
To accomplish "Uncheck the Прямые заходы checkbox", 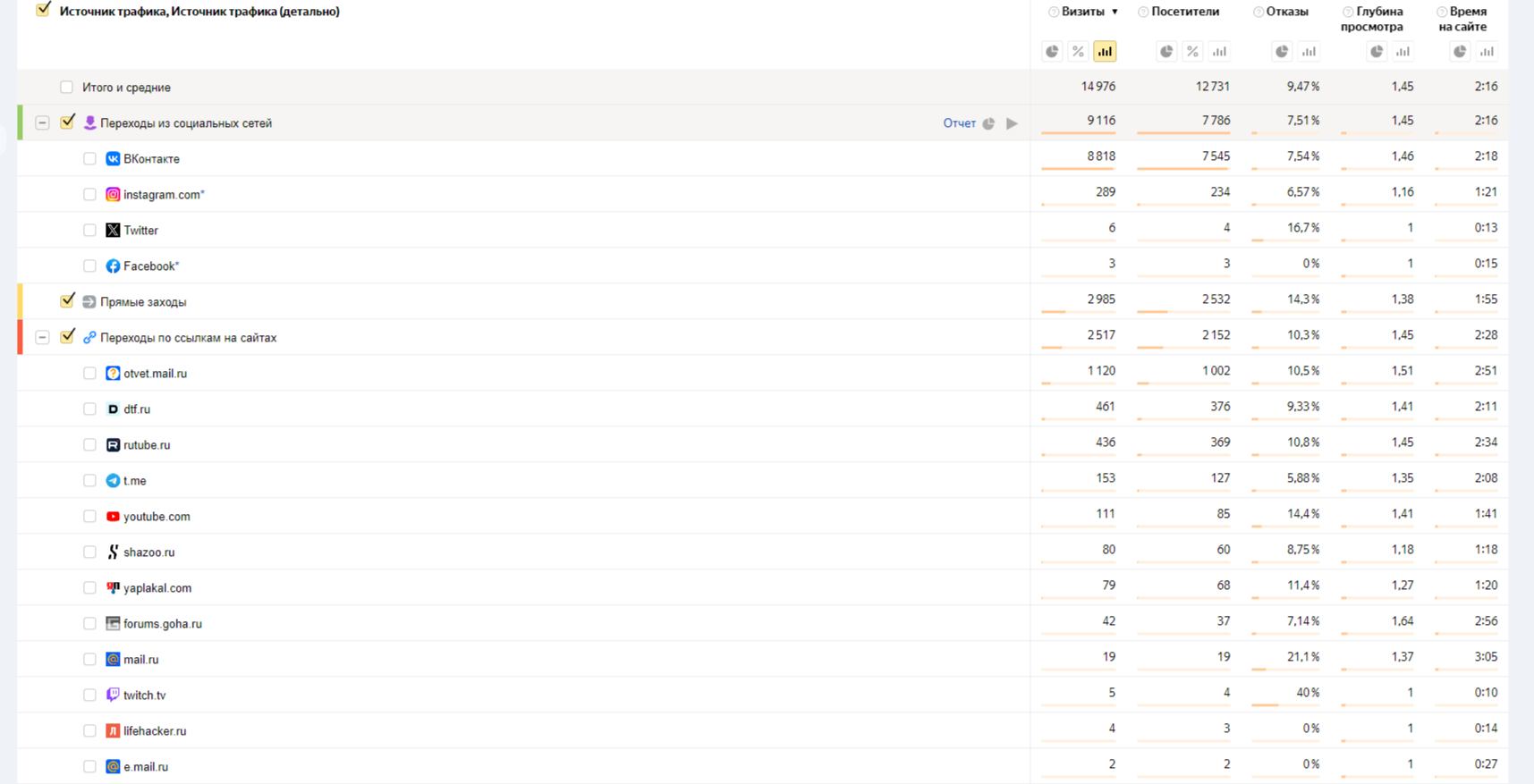I will [x=67, y=300].
